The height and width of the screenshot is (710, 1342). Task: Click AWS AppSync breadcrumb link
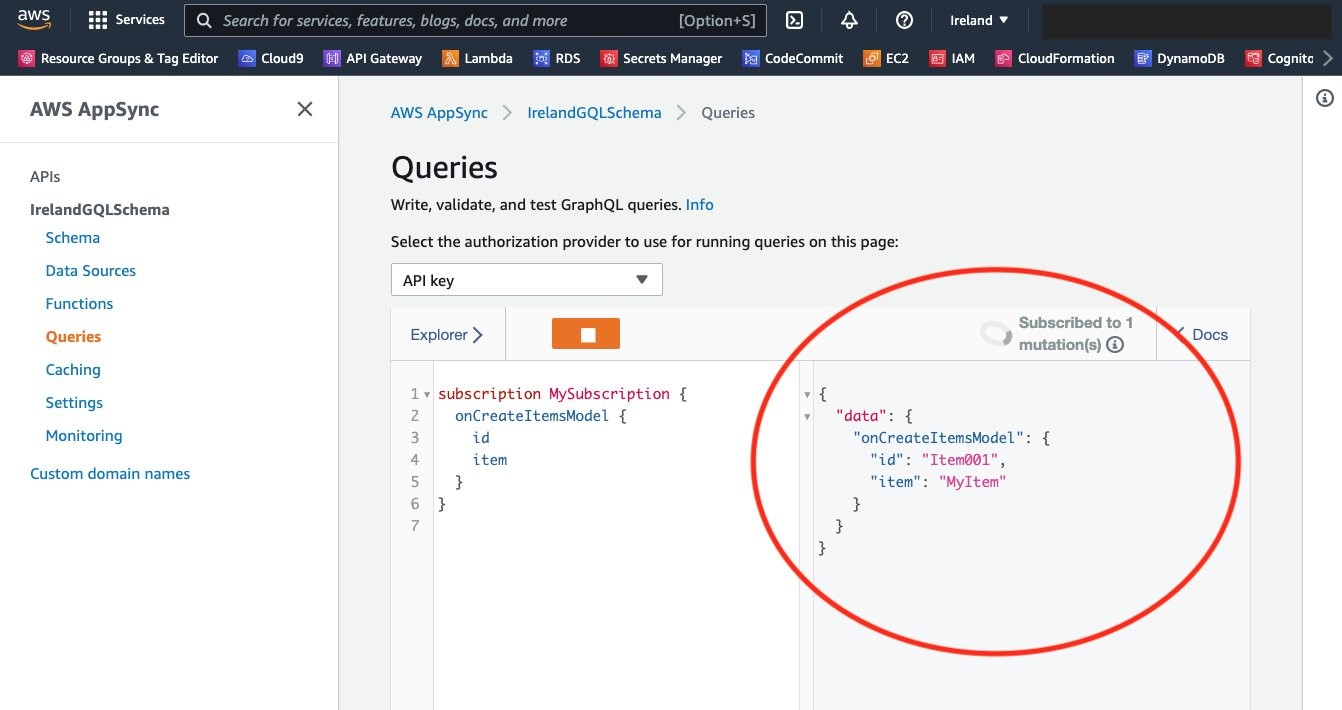click(439, 112)
